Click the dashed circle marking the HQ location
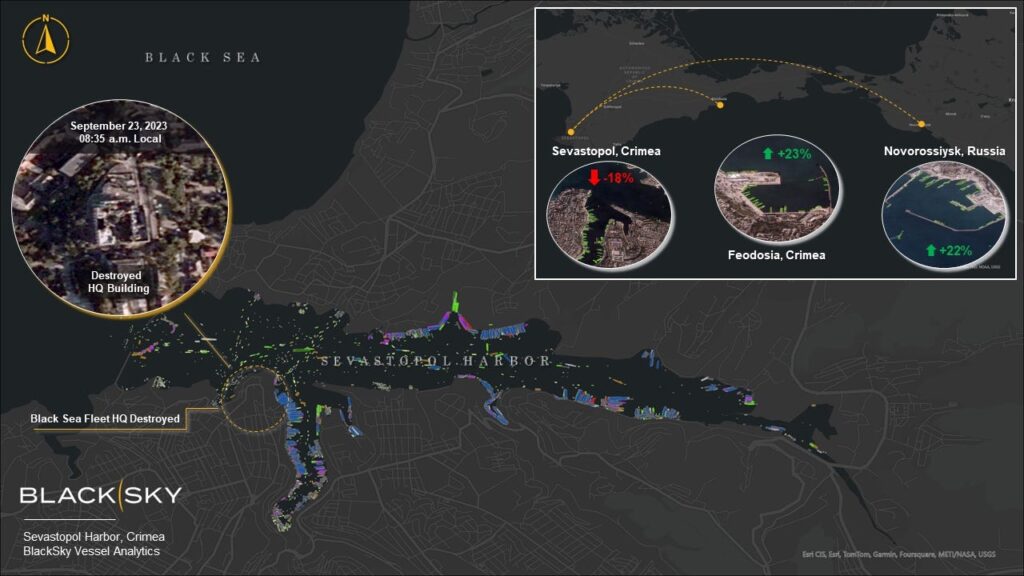 pyautogui.click(x=254, y=400)
